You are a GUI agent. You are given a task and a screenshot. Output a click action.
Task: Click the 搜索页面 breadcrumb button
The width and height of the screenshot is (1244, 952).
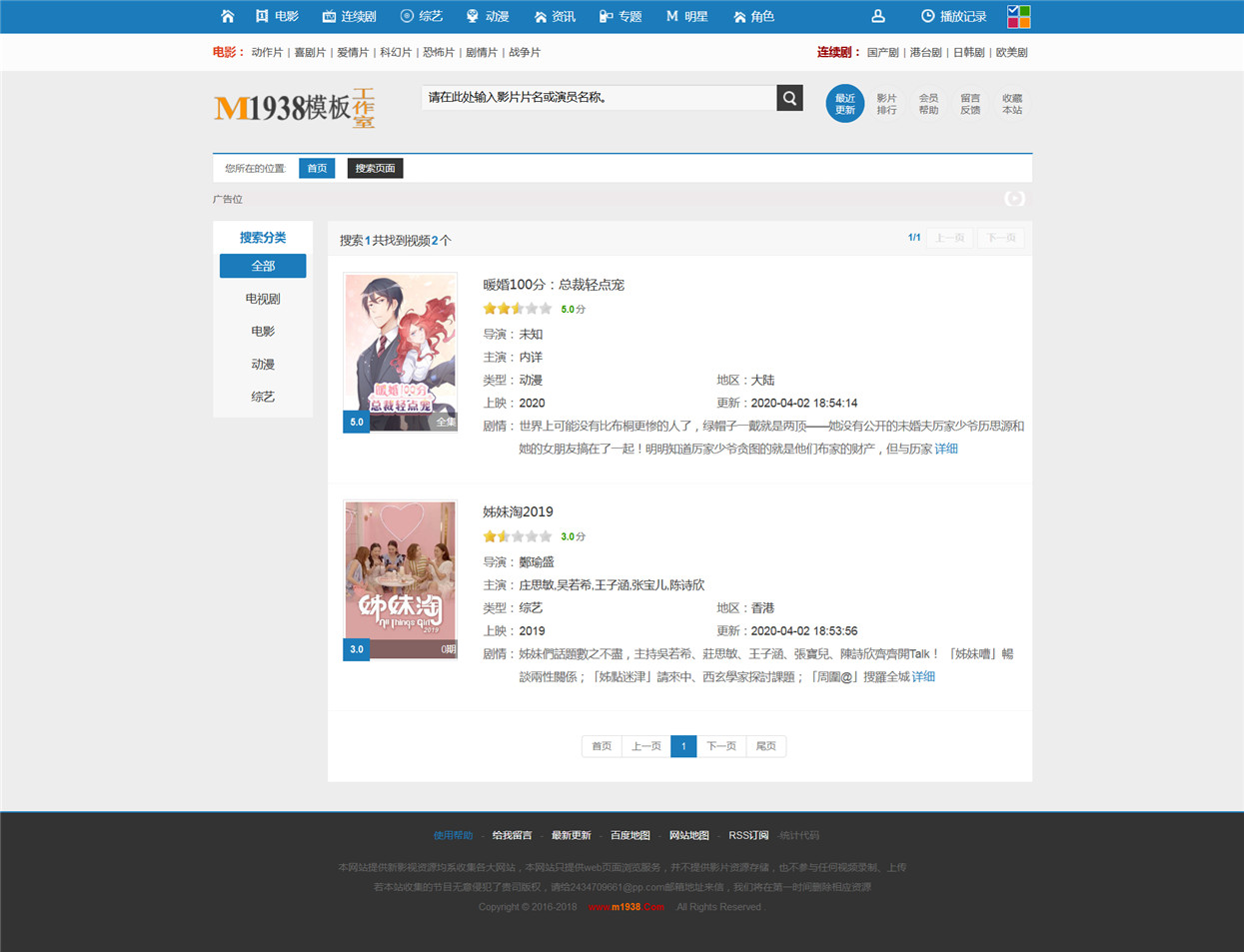click(x=376, y=168)
